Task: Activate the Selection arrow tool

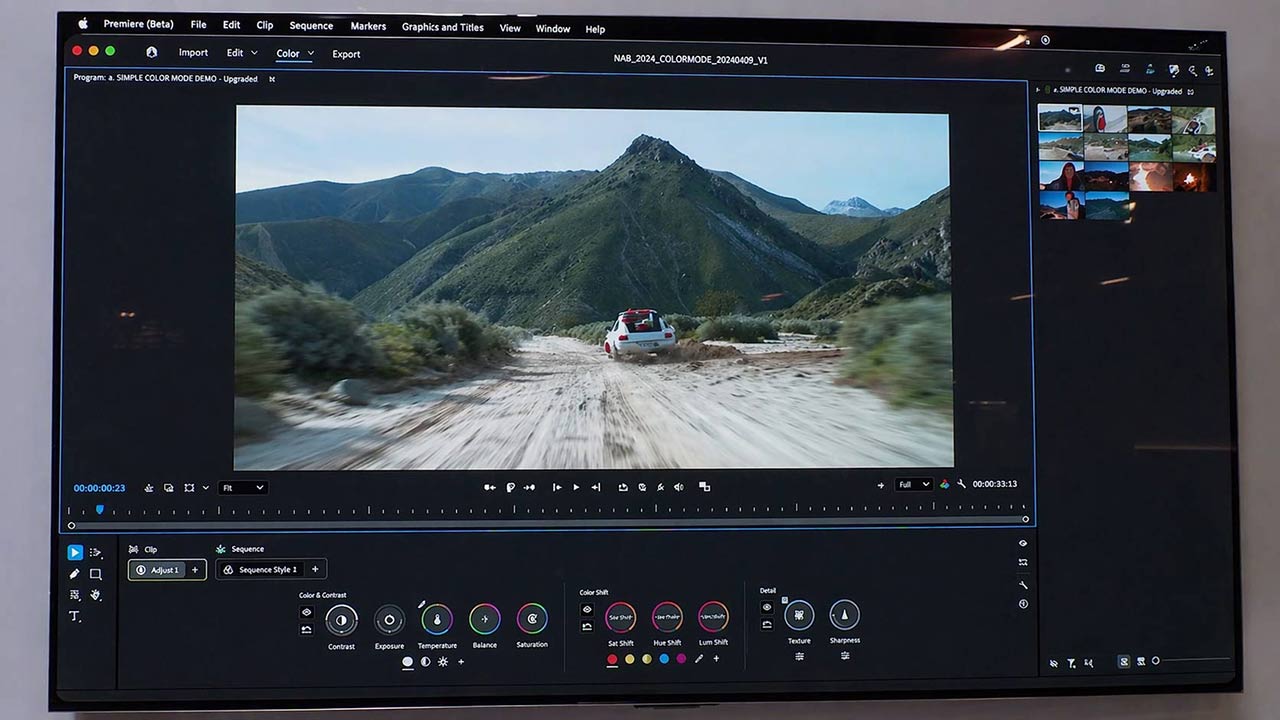Action: point(75,552)
